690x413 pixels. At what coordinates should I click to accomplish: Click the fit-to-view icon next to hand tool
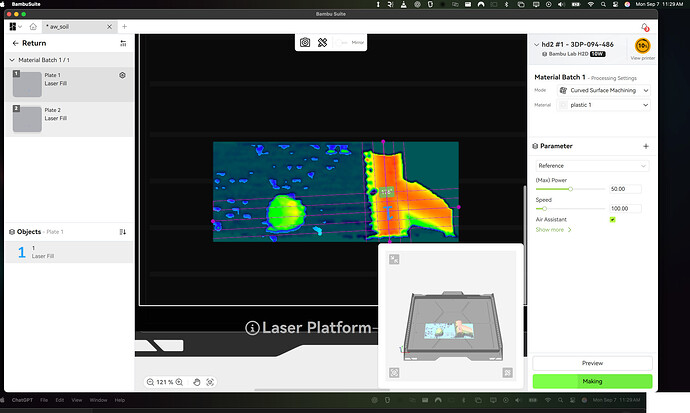(210, 382)
